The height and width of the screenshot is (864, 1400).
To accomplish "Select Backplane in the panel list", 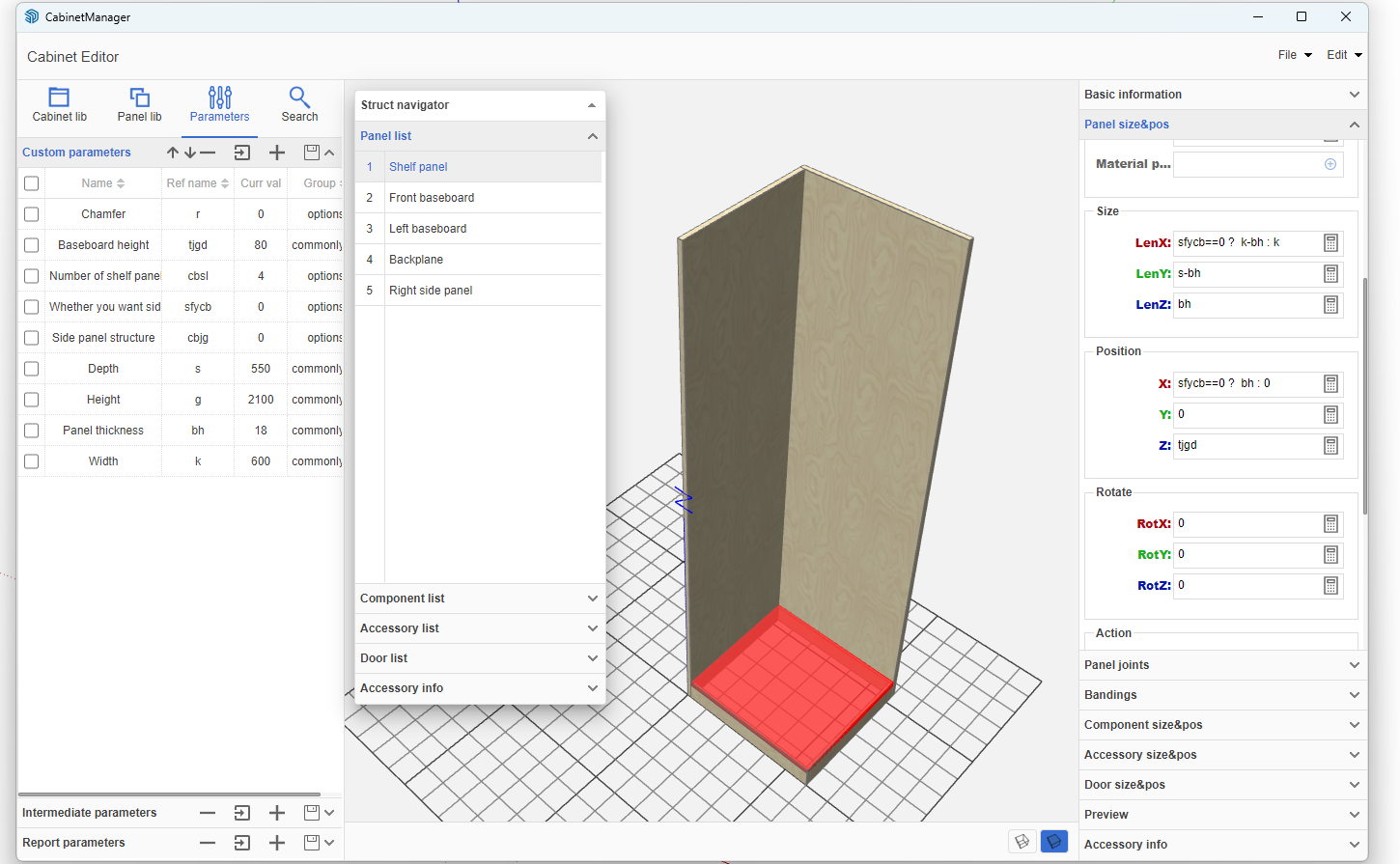I will [x=416, y=260].
